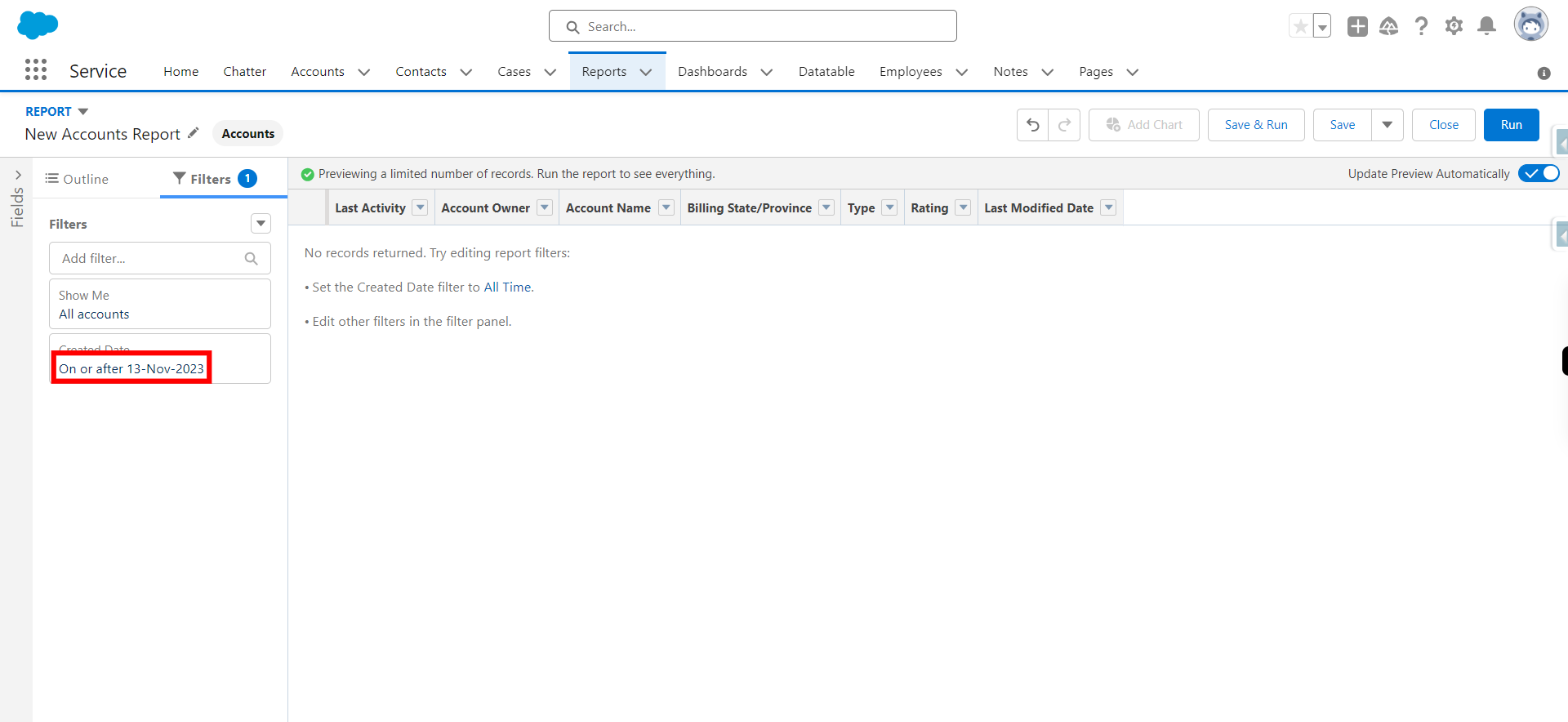The height and width of the screenshot is (722, 1568).
Task: Open user profile avatar menu
Action: (1531, 25)
